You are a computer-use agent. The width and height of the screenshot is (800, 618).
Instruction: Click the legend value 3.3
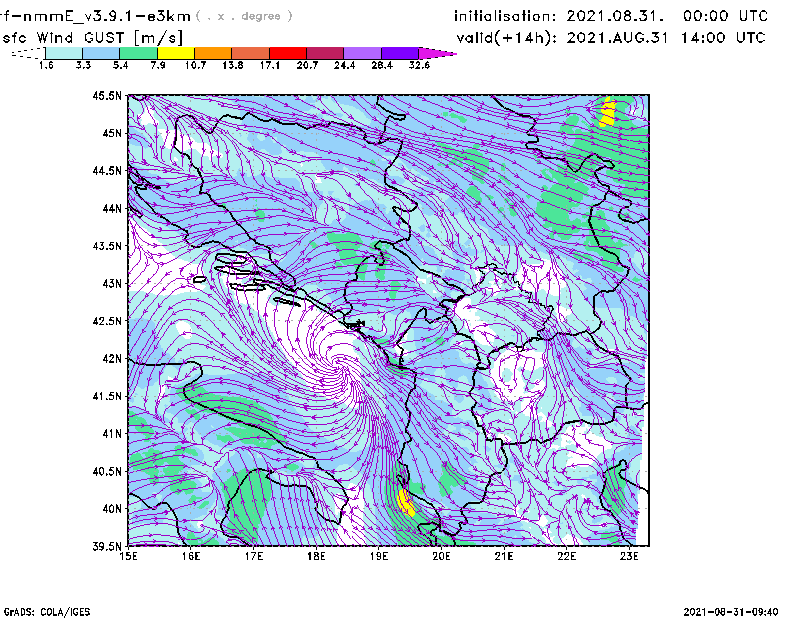(83, 65)
